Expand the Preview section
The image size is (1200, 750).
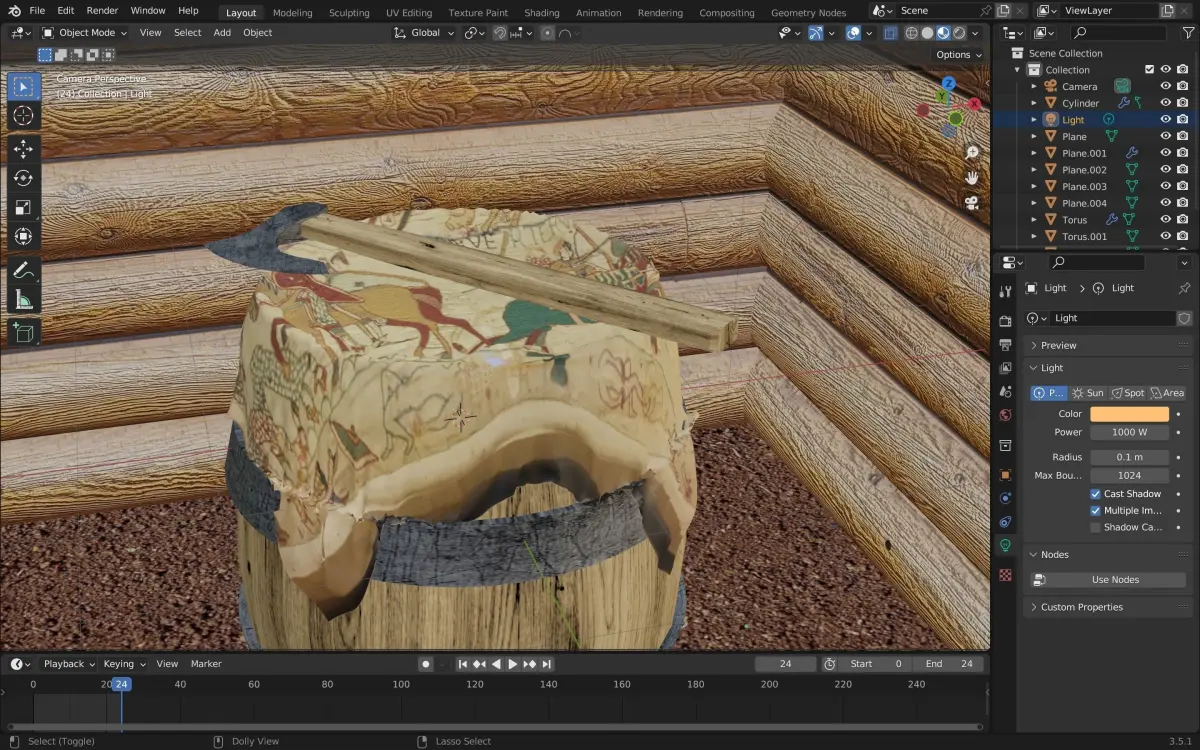[1058, 345]
